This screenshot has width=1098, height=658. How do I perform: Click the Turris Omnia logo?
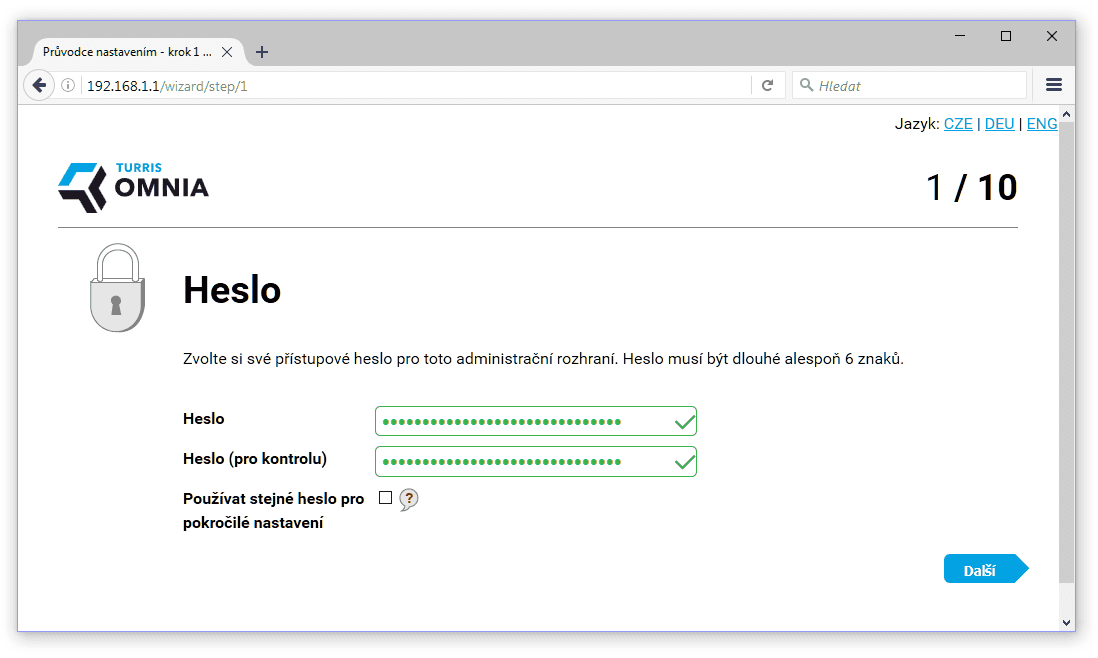(x=133, y=187)
